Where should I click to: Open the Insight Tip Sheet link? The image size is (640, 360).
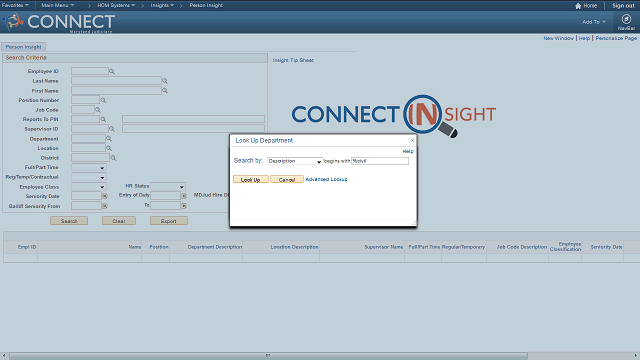tap(293, 60)
